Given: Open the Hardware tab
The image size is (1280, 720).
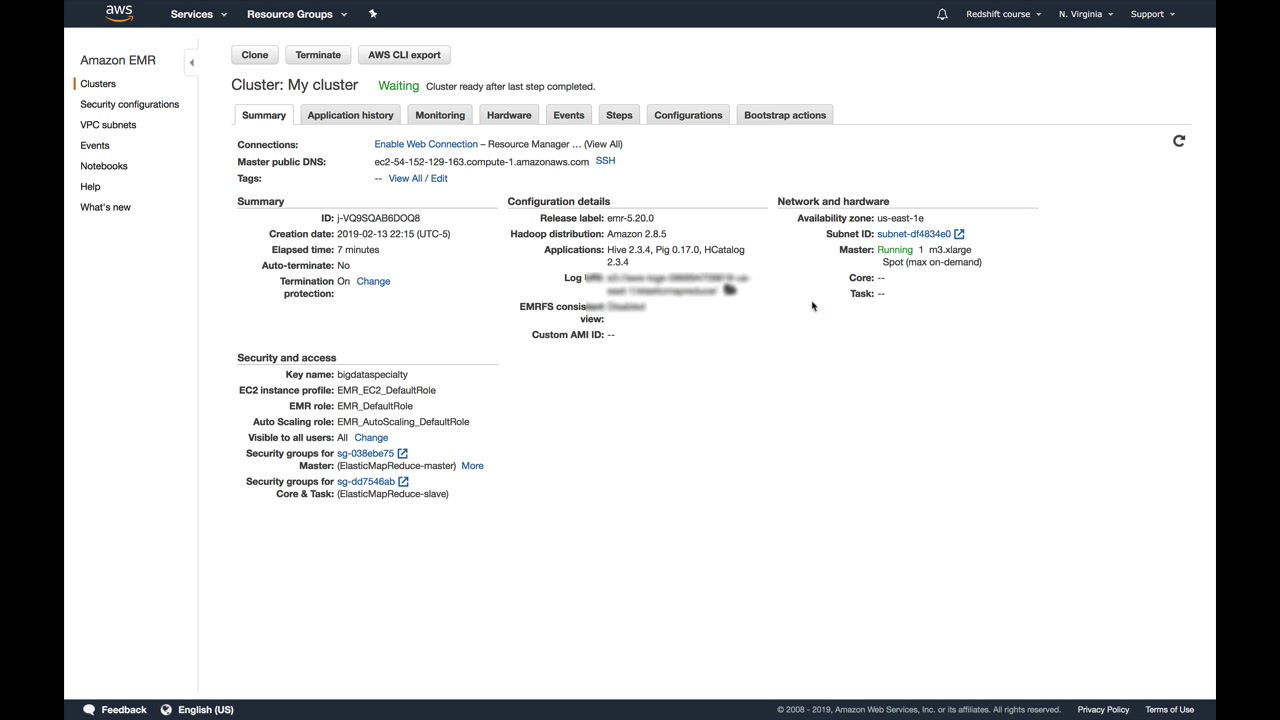Looking at the screenshot, I should [509, 115].
